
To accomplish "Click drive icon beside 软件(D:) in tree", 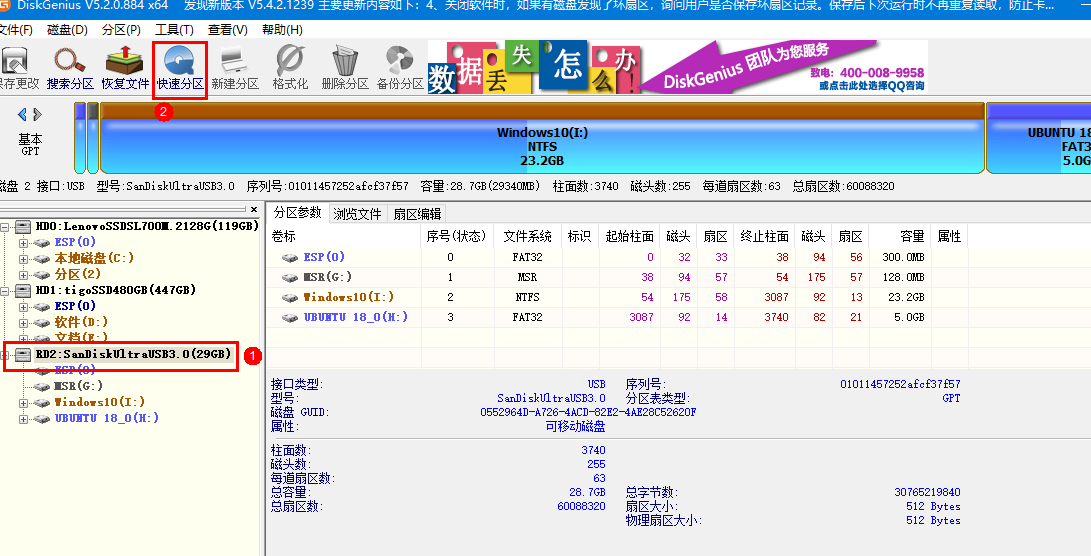I will click(42, 323).
